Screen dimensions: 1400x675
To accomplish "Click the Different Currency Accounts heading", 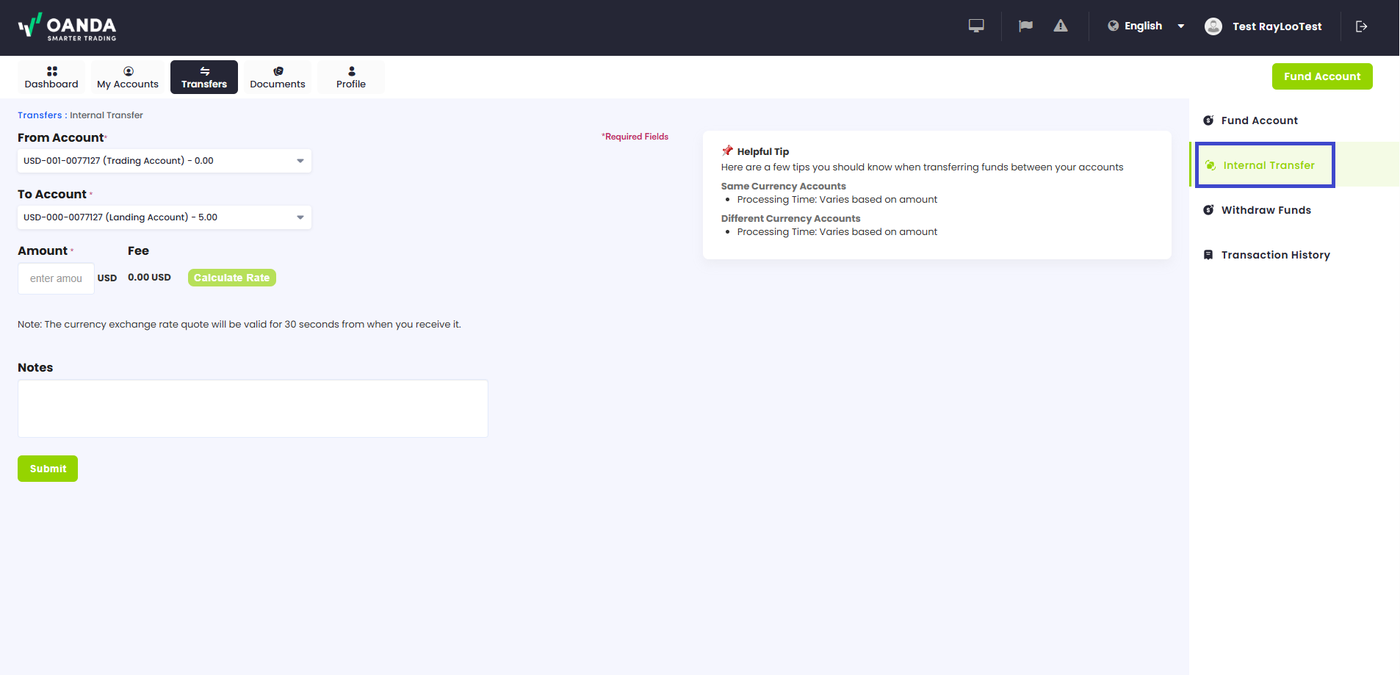I will tap(790, 218).
